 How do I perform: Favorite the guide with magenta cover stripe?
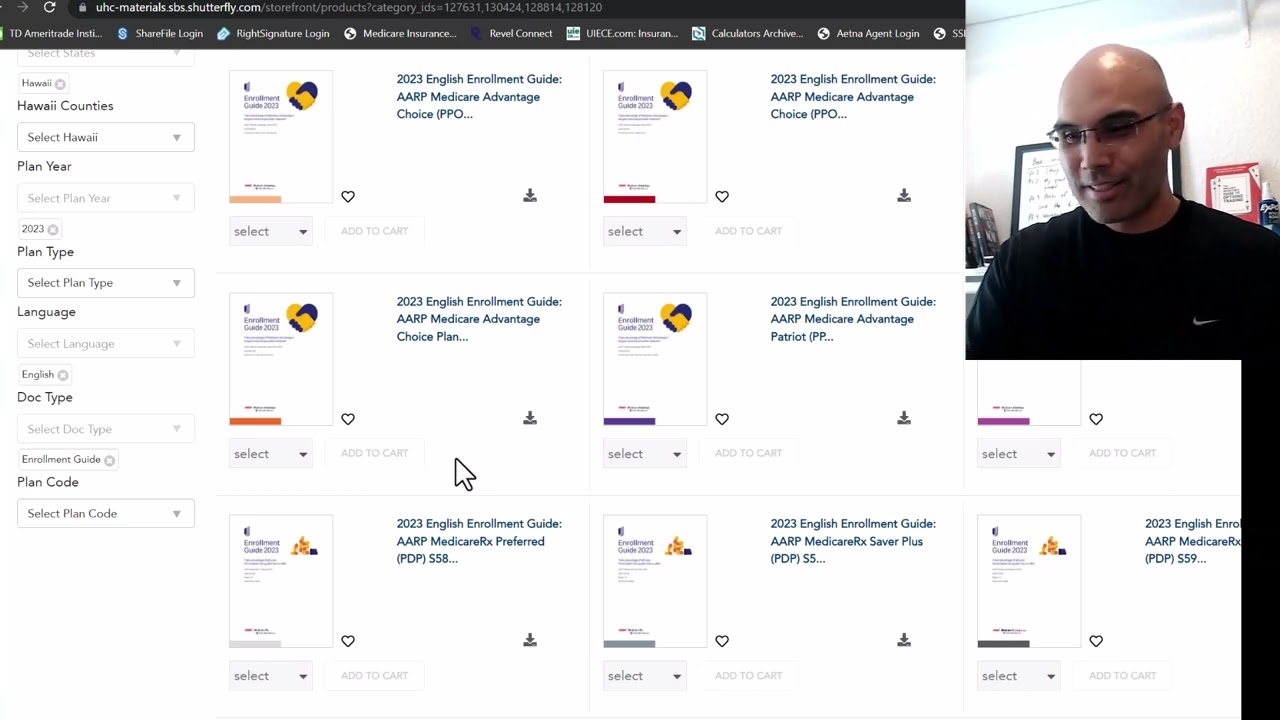(1096, 419)
